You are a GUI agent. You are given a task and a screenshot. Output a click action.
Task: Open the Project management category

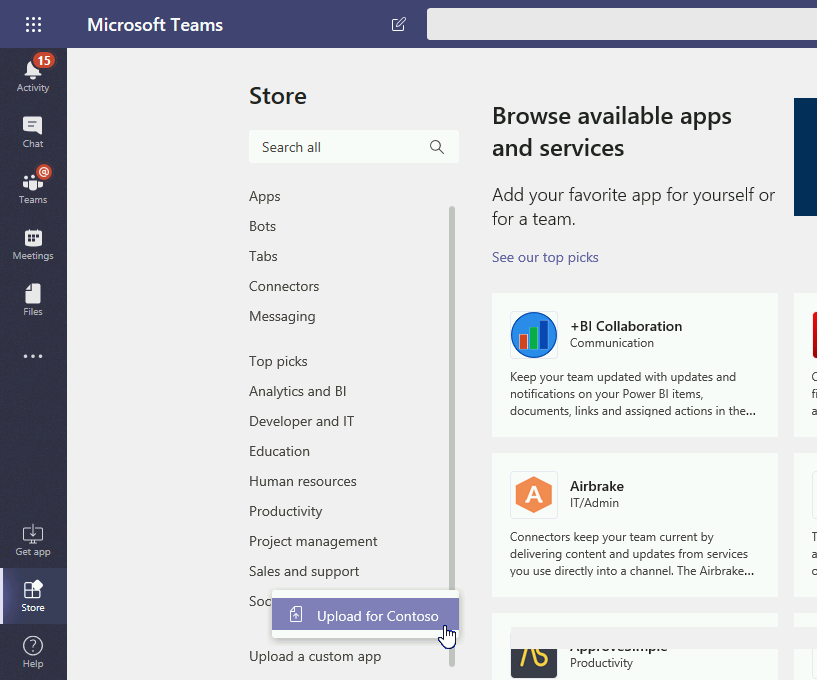pyautogui.click(x=313, y=541)
